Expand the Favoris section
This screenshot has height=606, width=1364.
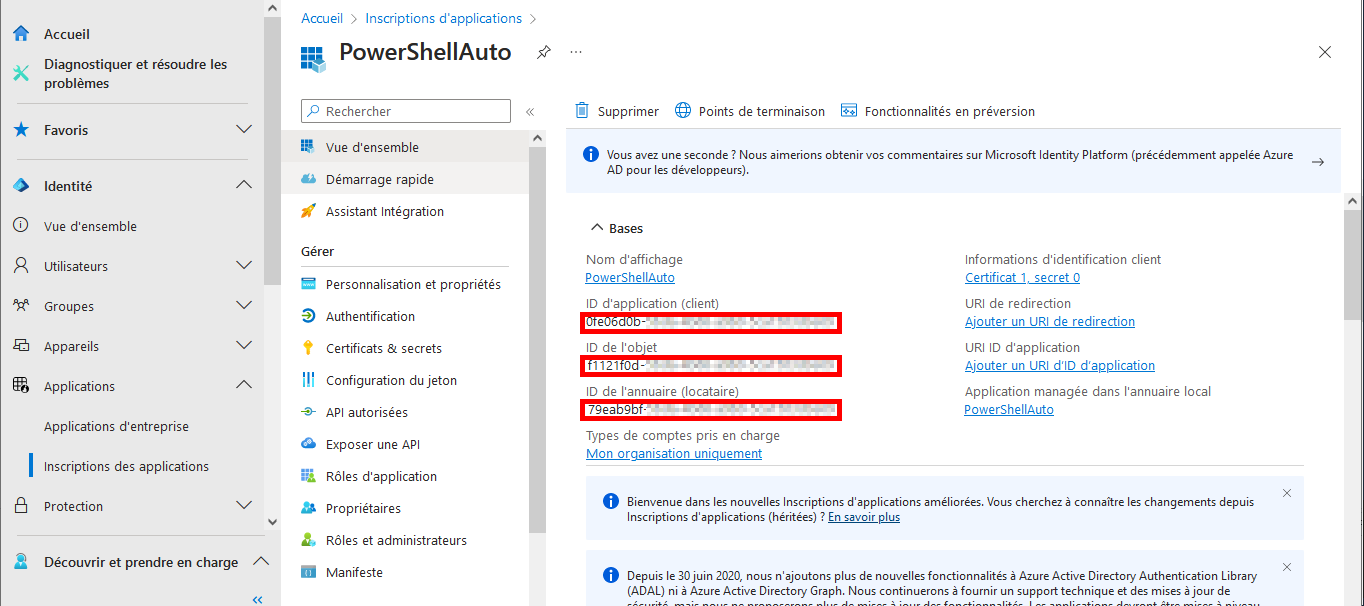pyautogui.click(x=244, y=129)
